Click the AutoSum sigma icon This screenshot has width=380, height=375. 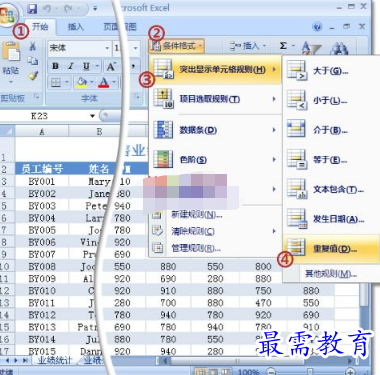coord(283,46)
